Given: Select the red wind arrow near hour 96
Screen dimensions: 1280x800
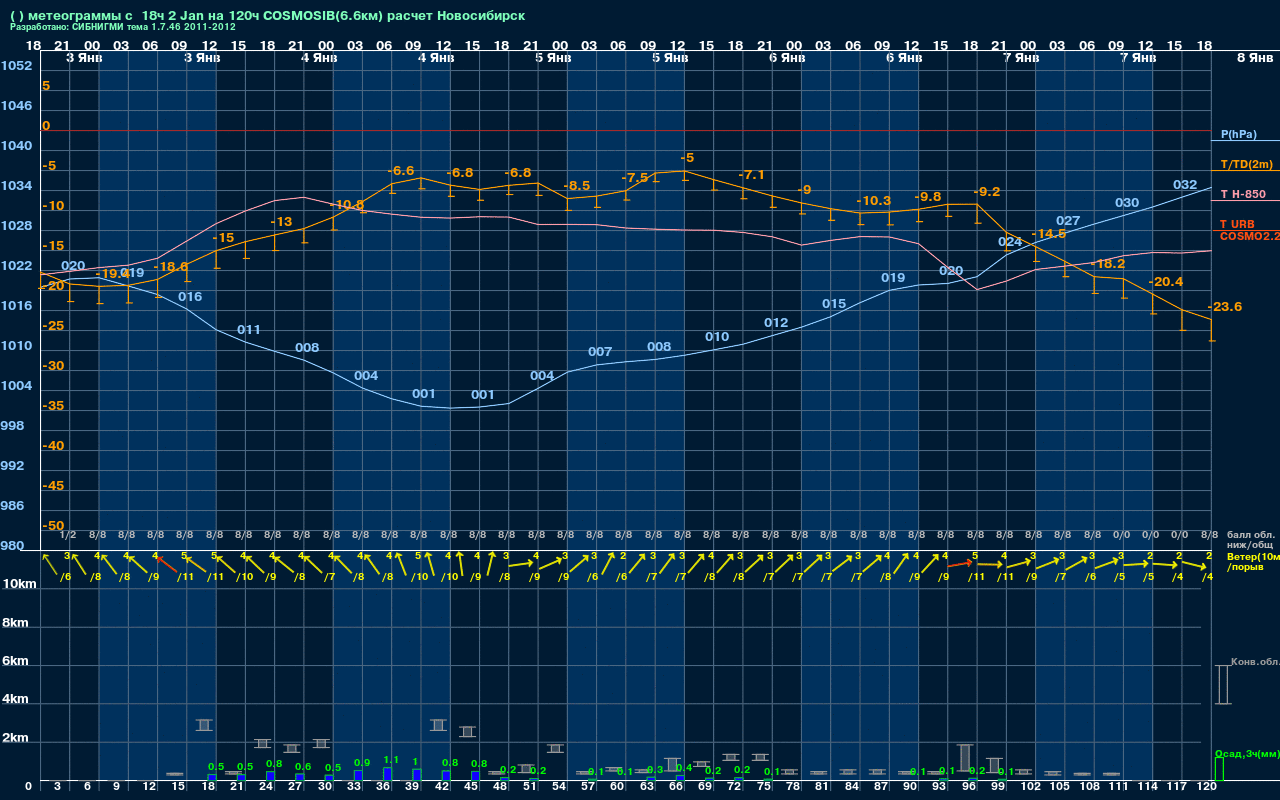Looking at the screenshot, I should point(959,564).
